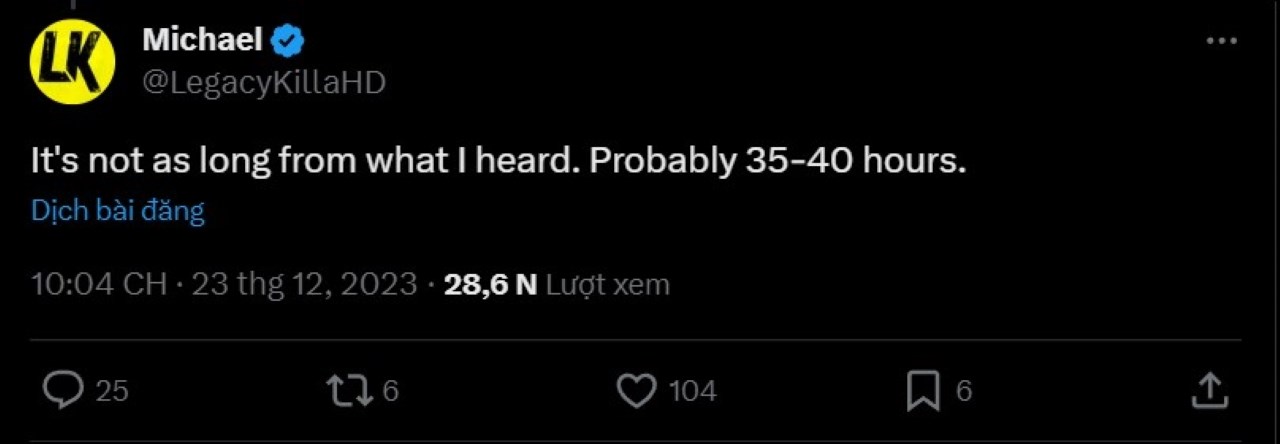Open the three-dot more options menu
Viewport: 1280px width, 444px height.
pyautogui.click(x=1222, y=41)
